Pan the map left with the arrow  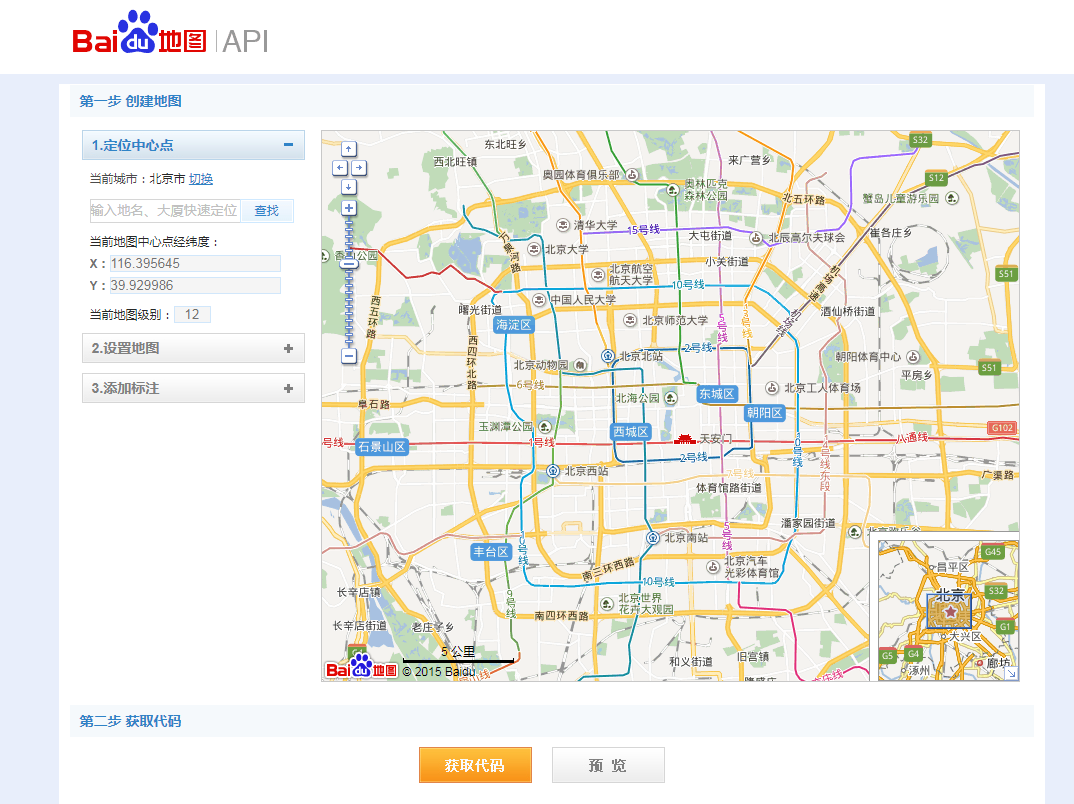(340, 168)
